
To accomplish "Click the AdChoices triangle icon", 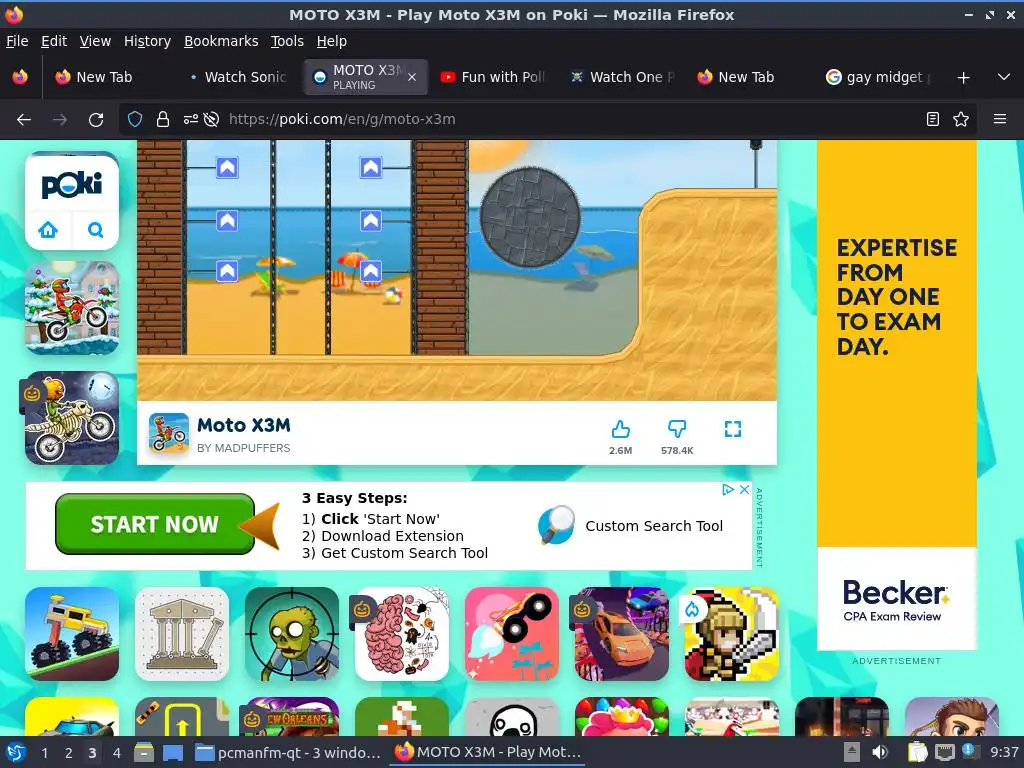I will click(728, 490).
